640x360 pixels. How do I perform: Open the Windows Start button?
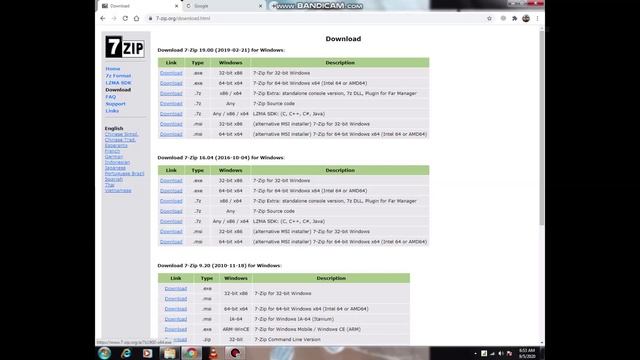[104, 353]
